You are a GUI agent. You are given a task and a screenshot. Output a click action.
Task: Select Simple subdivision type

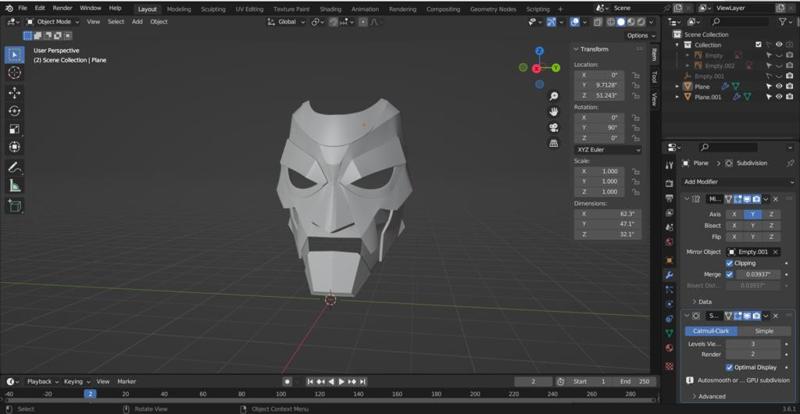[x=764, y=331]
